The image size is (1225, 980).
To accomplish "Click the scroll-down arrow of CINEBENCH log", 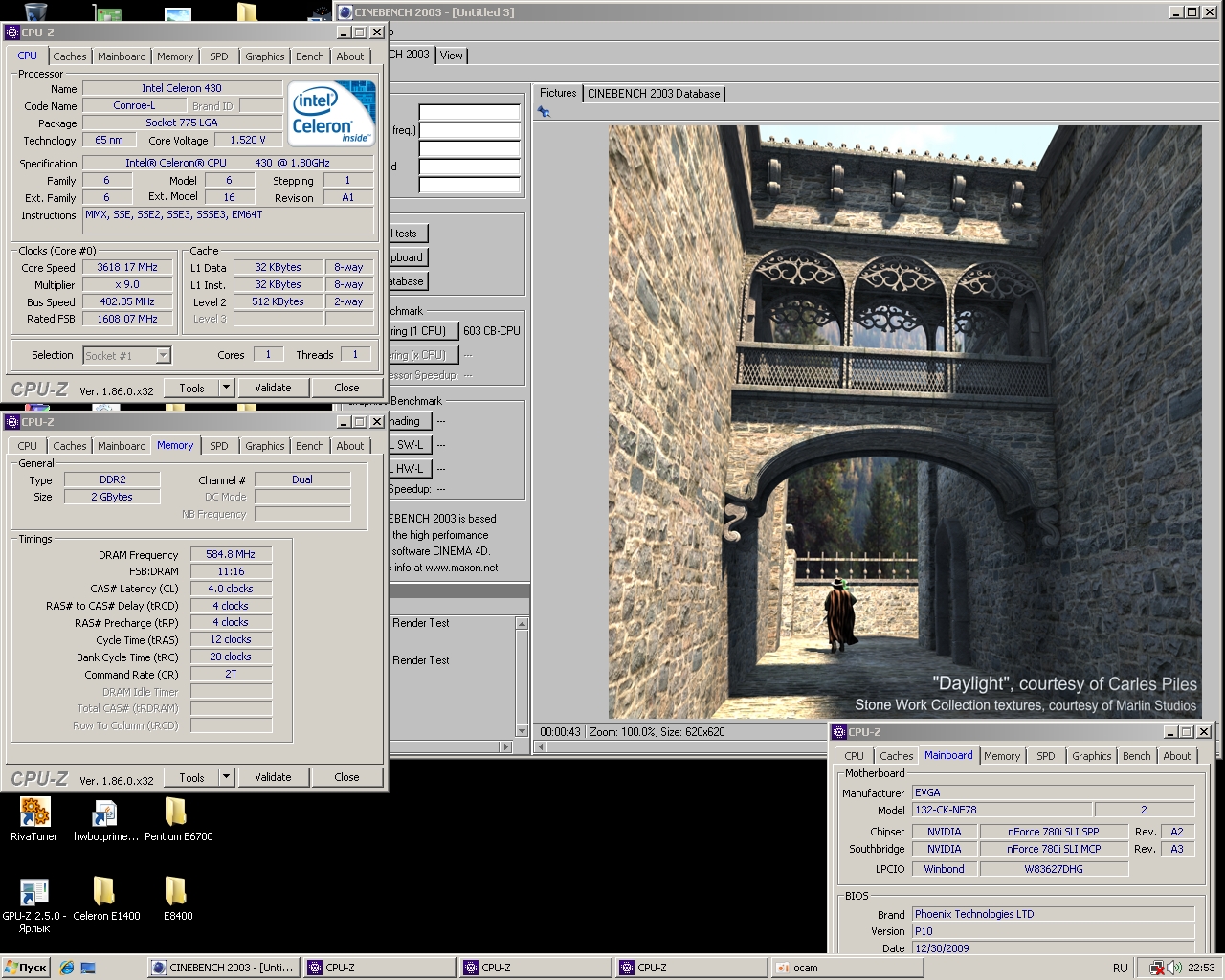I will 522,731.
